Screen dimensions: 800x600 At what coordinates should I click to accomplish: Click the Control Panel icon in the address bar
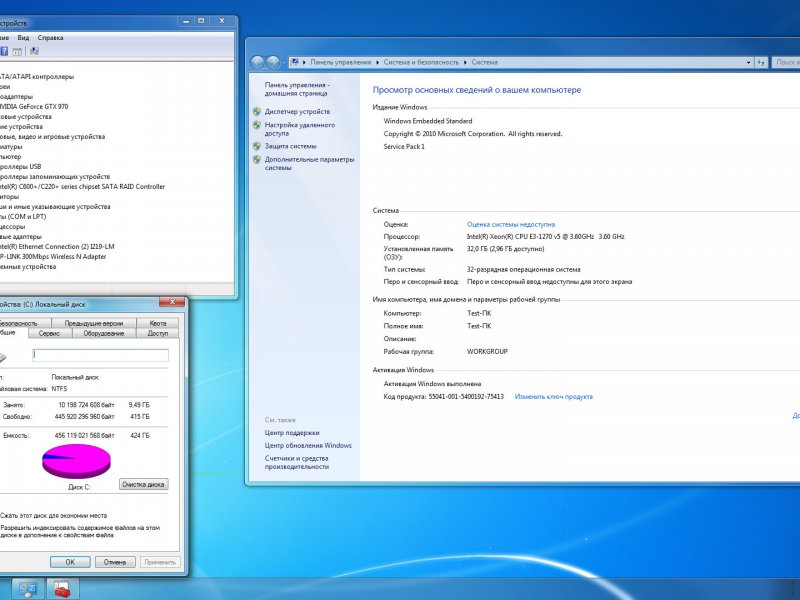coord(294,62)
